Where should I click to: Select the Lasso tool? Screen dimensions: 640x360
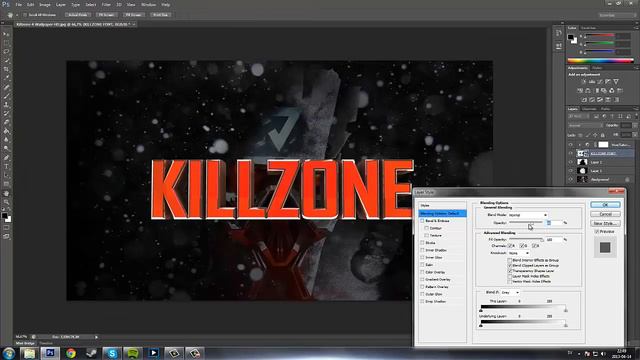click(x=6, y=52)
